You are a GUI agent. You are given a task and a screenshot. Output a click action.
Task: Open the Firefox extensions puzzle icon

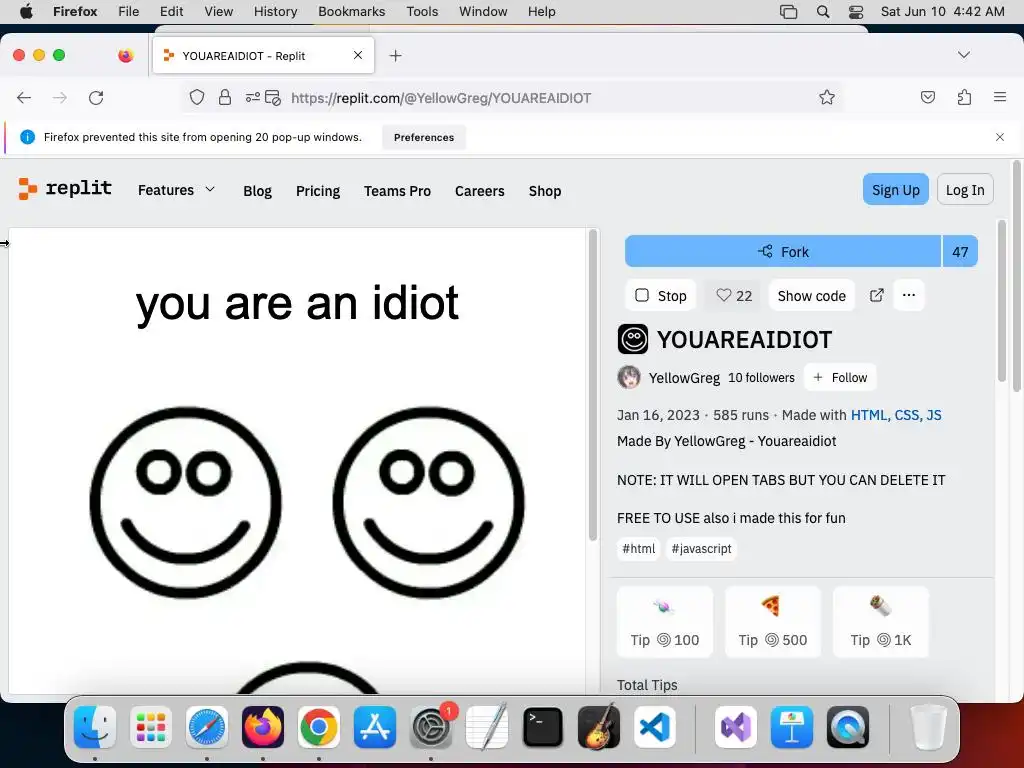[x=964, y=98]
